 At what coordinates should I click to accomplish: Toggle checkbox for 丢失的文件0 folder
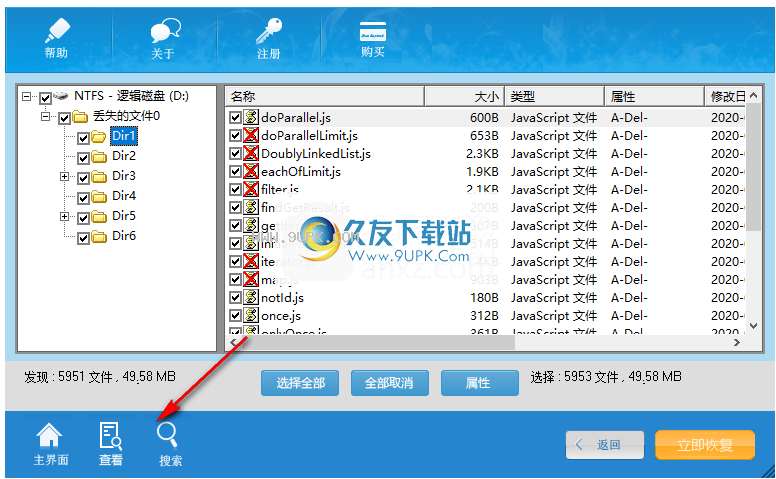pyautogui.click(x=64, y=118)
